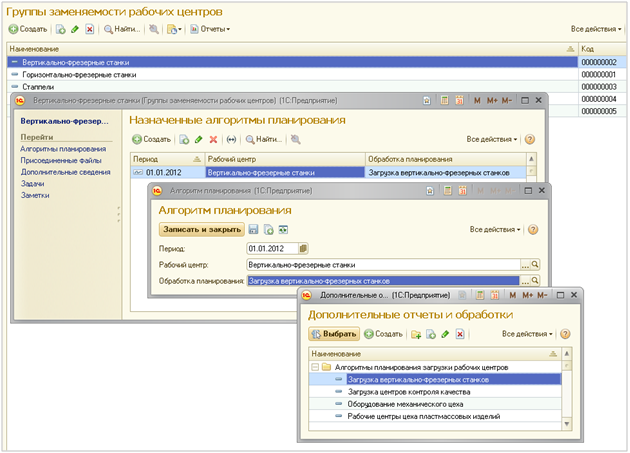
Task: Click Создать in Назначенные алгоритмы планирования
Action: point(151,139)
